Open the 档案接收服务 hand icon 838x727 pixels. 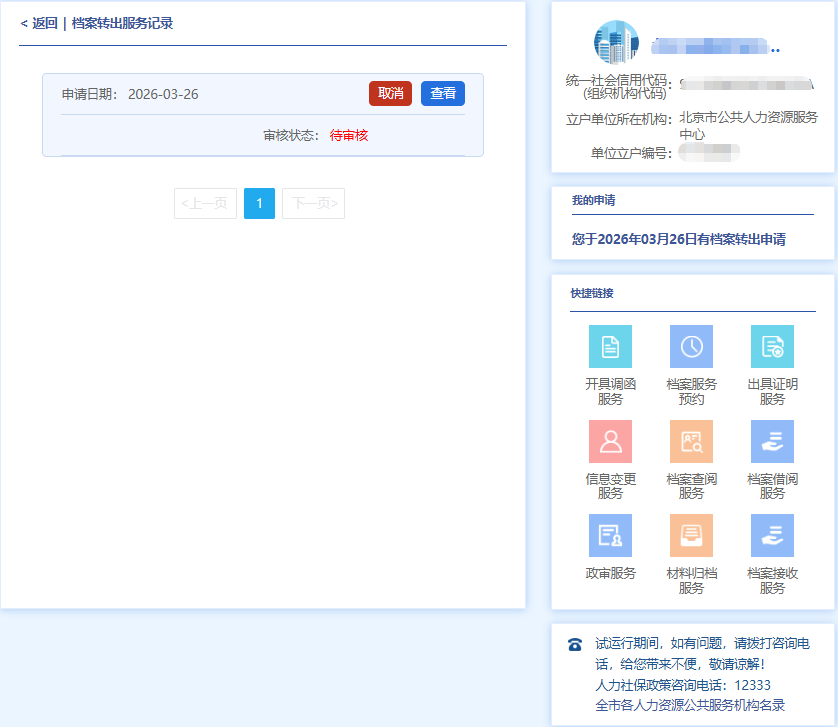(772, 535)
